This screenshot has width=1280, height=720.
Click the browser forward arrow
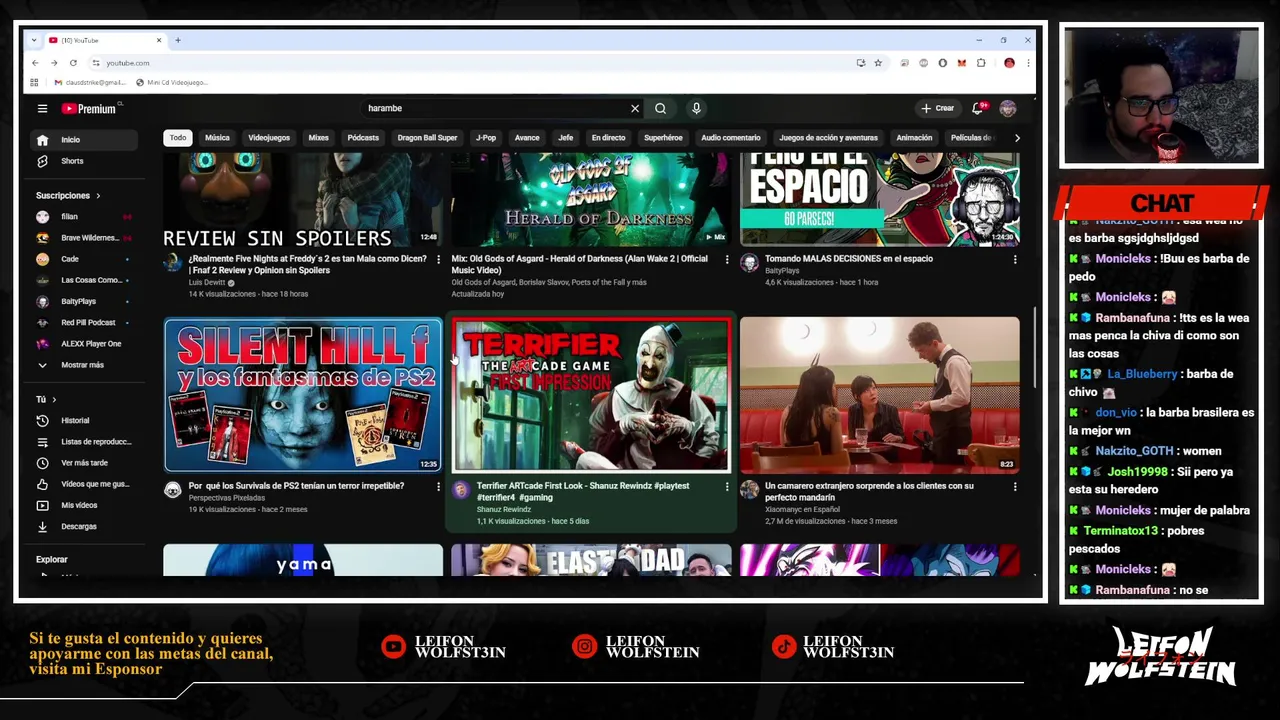(54, 63)
